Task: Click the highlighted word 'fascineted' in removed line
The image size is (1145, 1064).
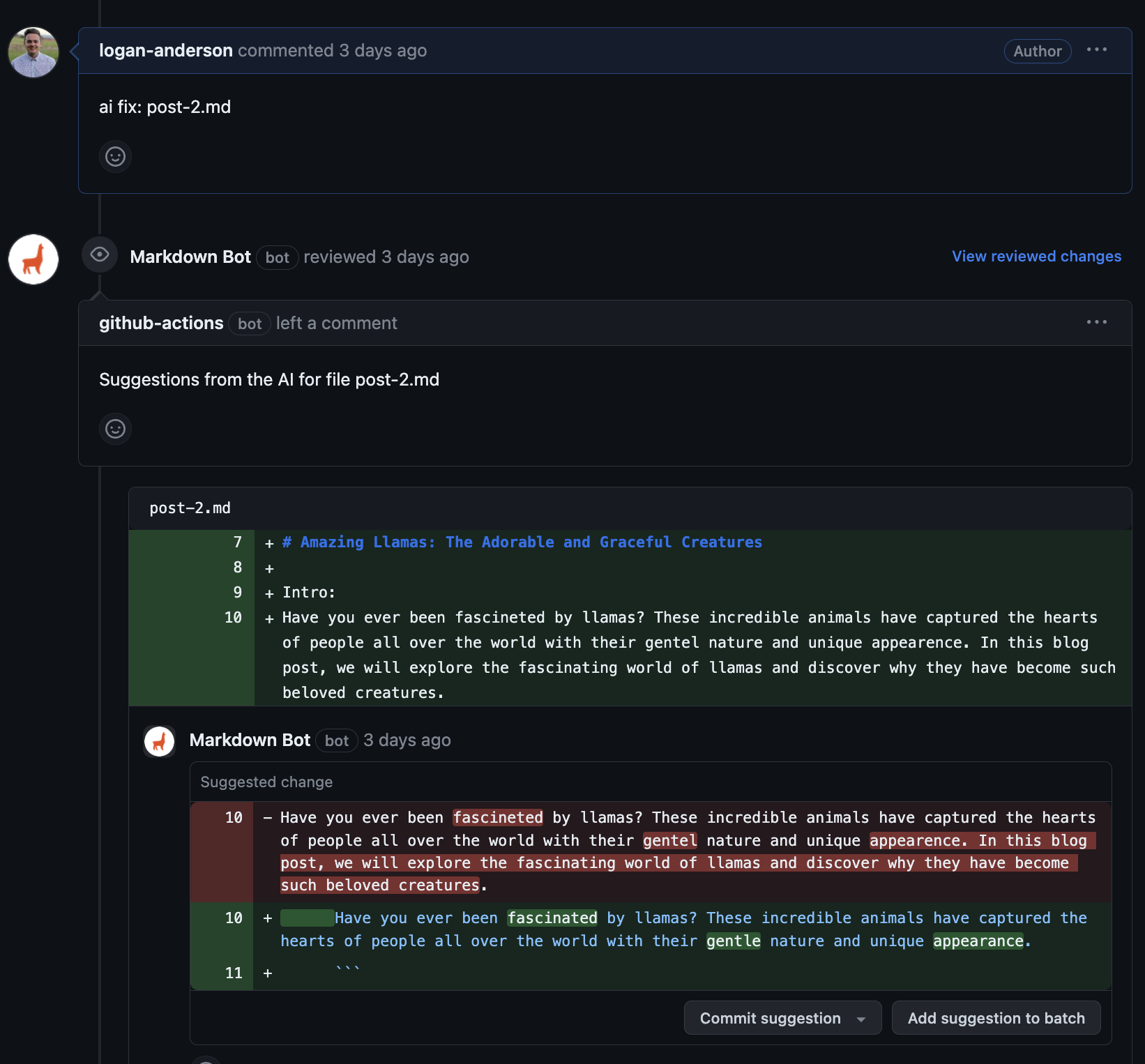Action: point(498,817)
